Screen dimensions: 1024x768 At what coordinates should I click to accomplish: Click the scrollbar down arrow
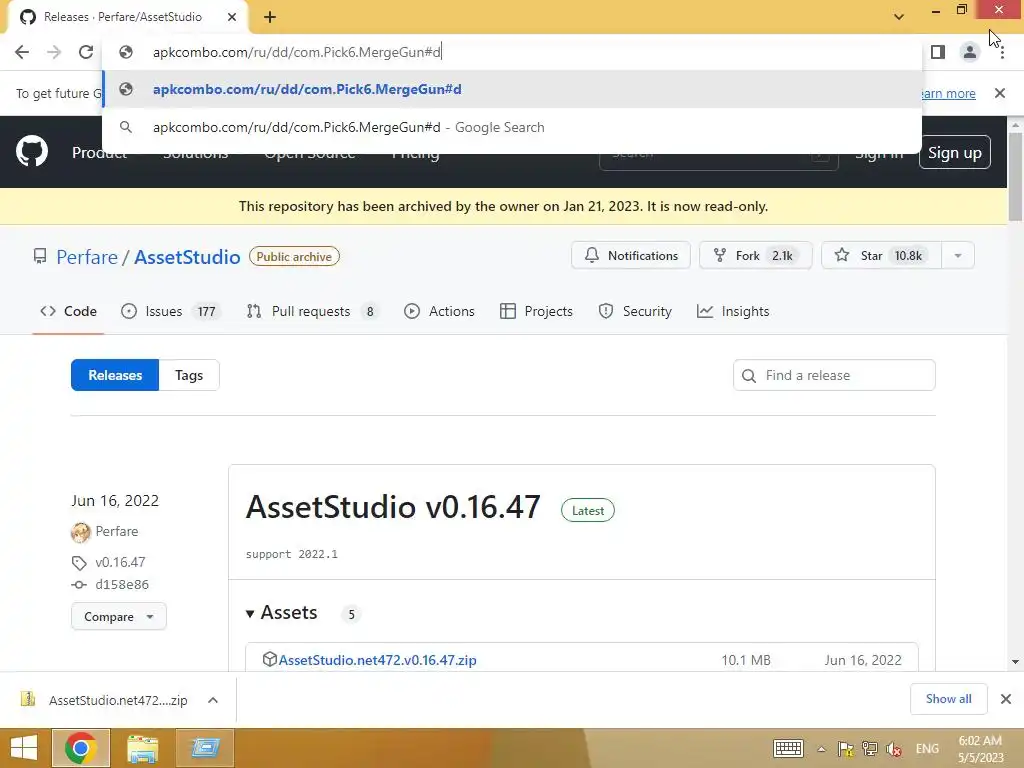[x=1016, y=662]
